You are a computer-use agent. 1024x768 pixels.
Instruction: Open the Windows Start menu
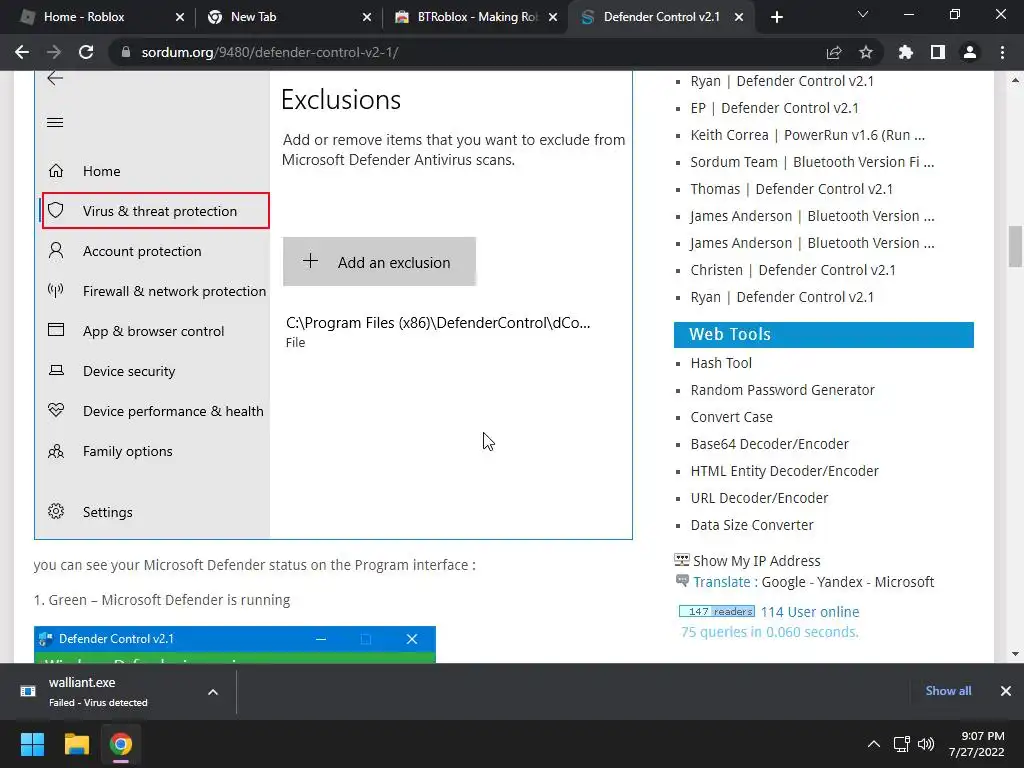tap(32, 744)
